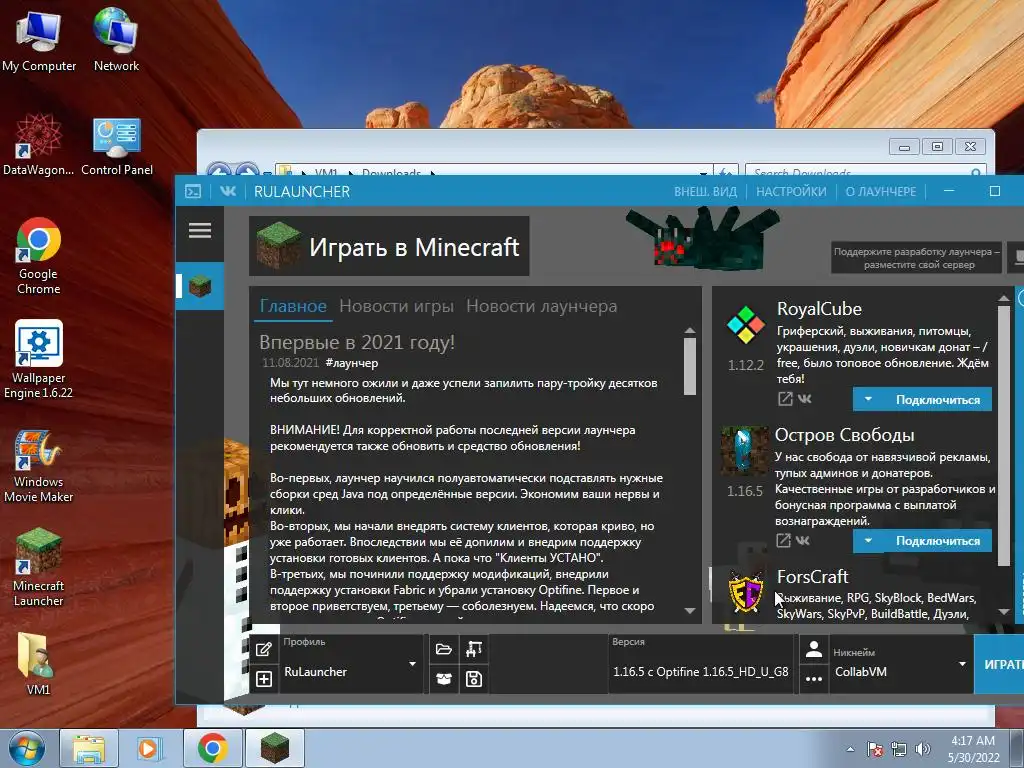Click the floppy disk save icon
Viewport: 1024px width, 768px height.
click(474, 679)
